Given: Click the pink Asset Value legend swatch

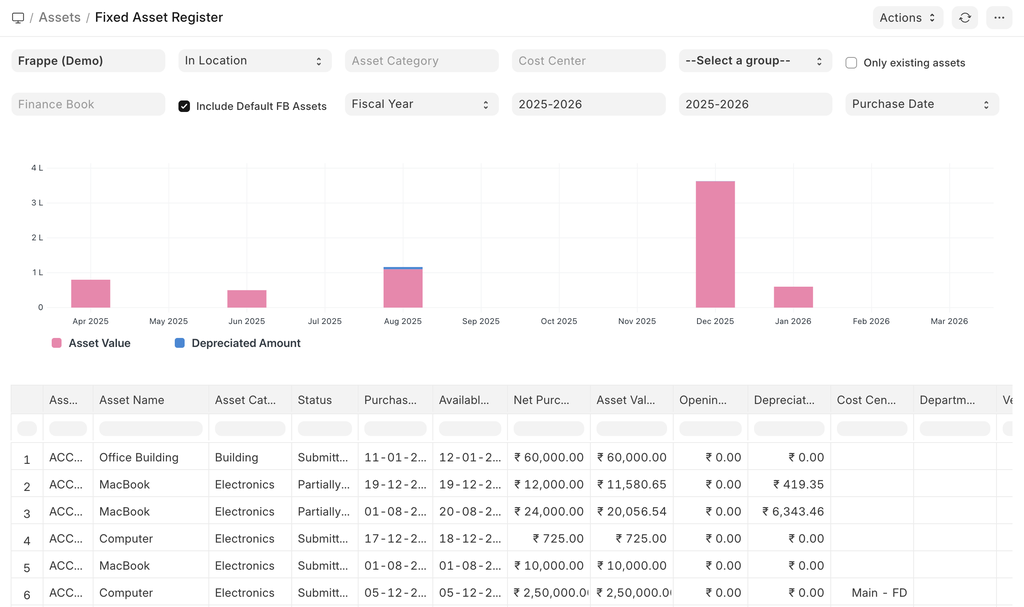Looking at the screenshot, I should [x=57, y=343].
